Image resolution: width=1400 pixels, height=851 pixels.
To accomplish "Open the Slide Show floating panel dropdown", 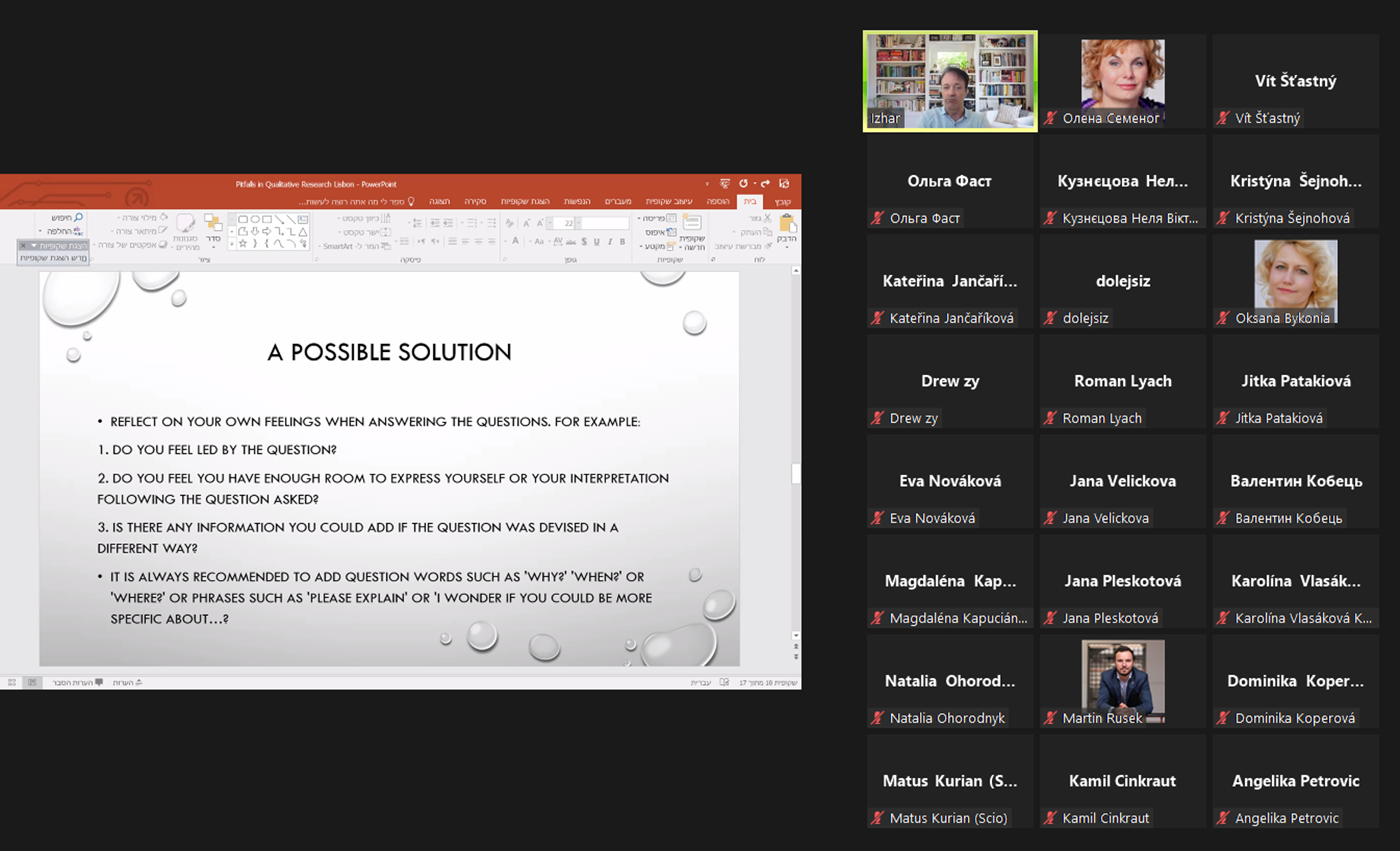I will [35, 246].
